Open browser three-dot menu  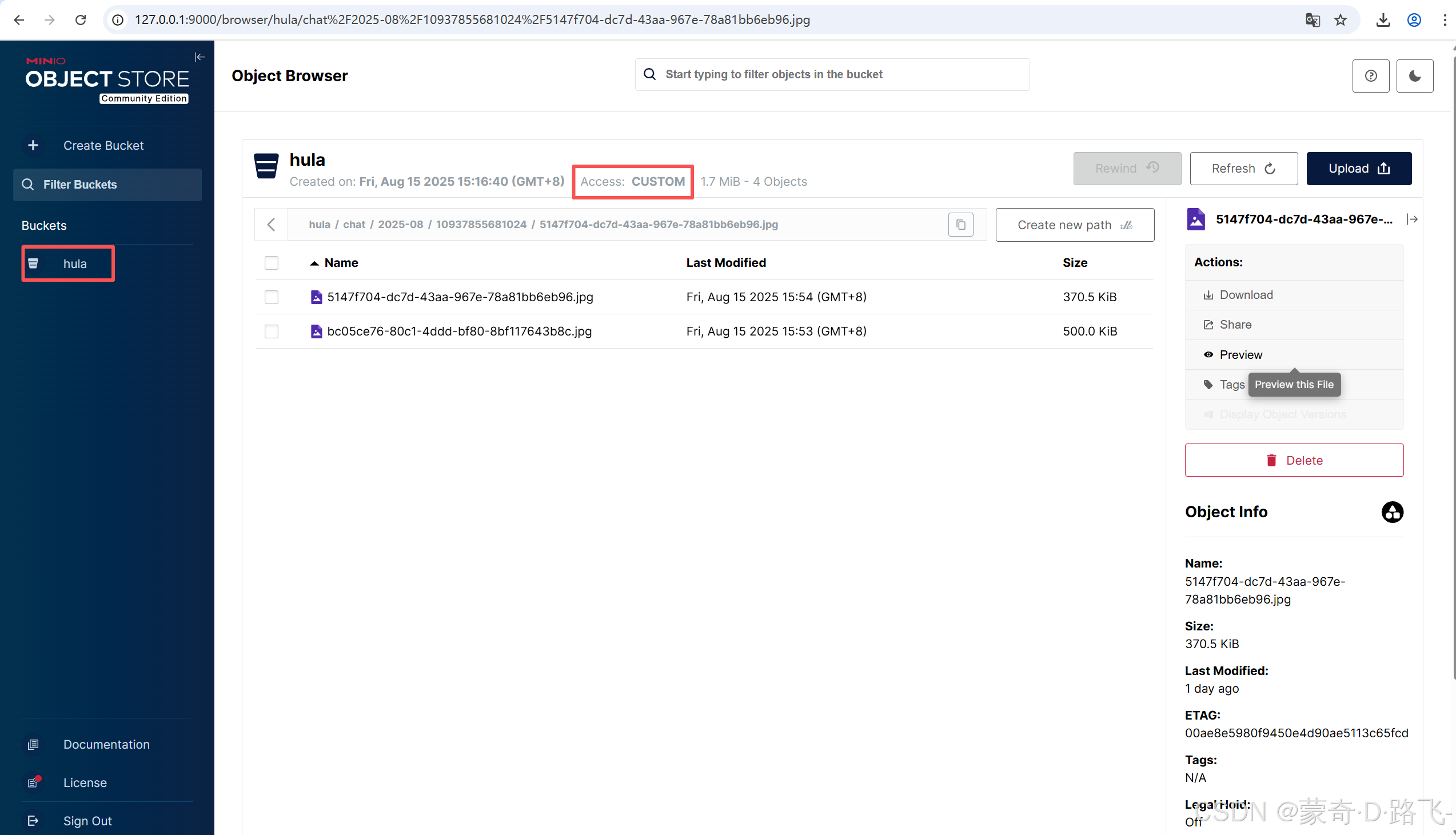pyautogui.click(x=1445, y=20)
